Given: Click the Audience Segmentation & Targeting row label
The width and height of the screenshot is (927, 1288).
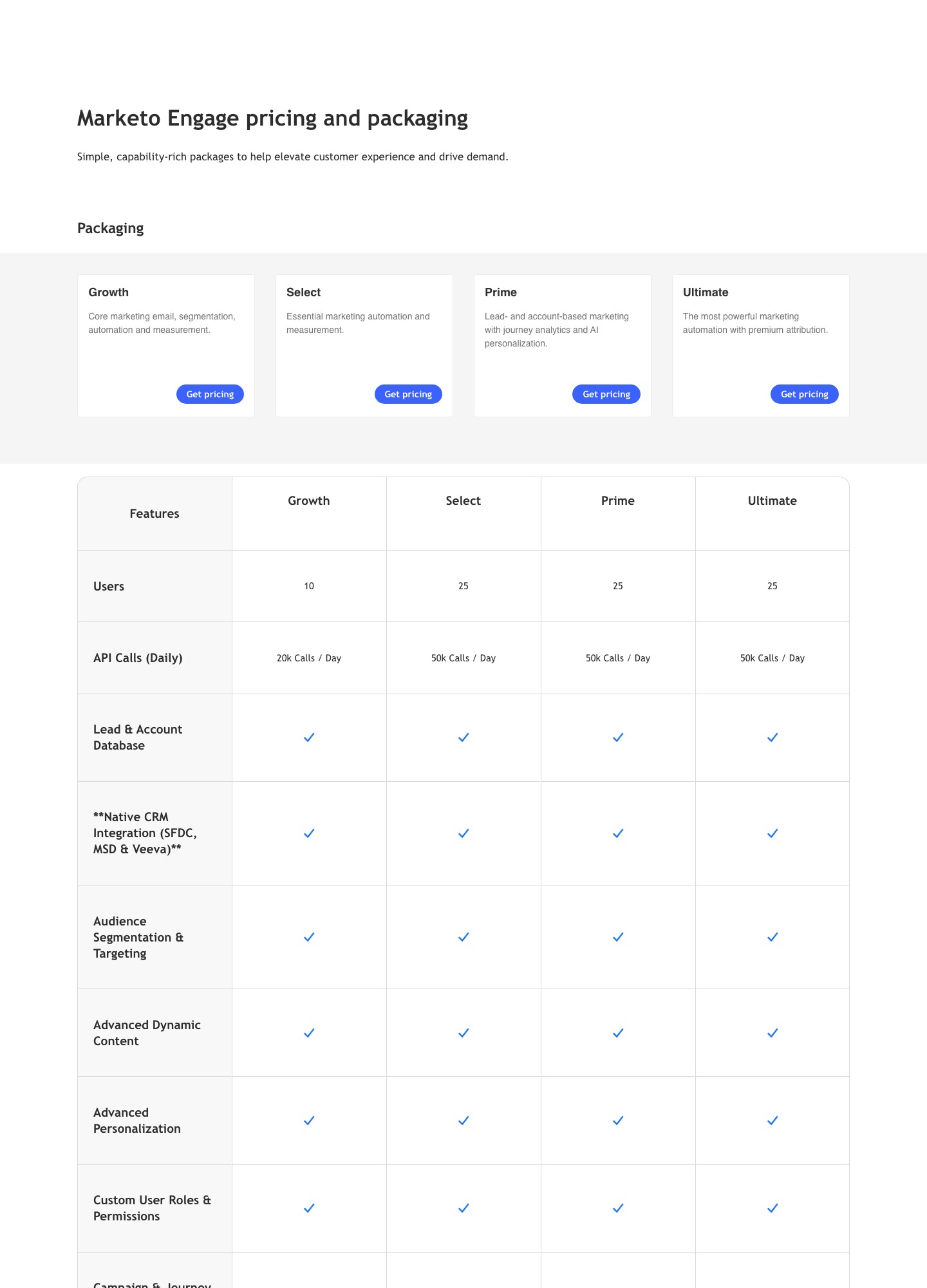Looking at the screenshot, I should [x=138, y=937].
